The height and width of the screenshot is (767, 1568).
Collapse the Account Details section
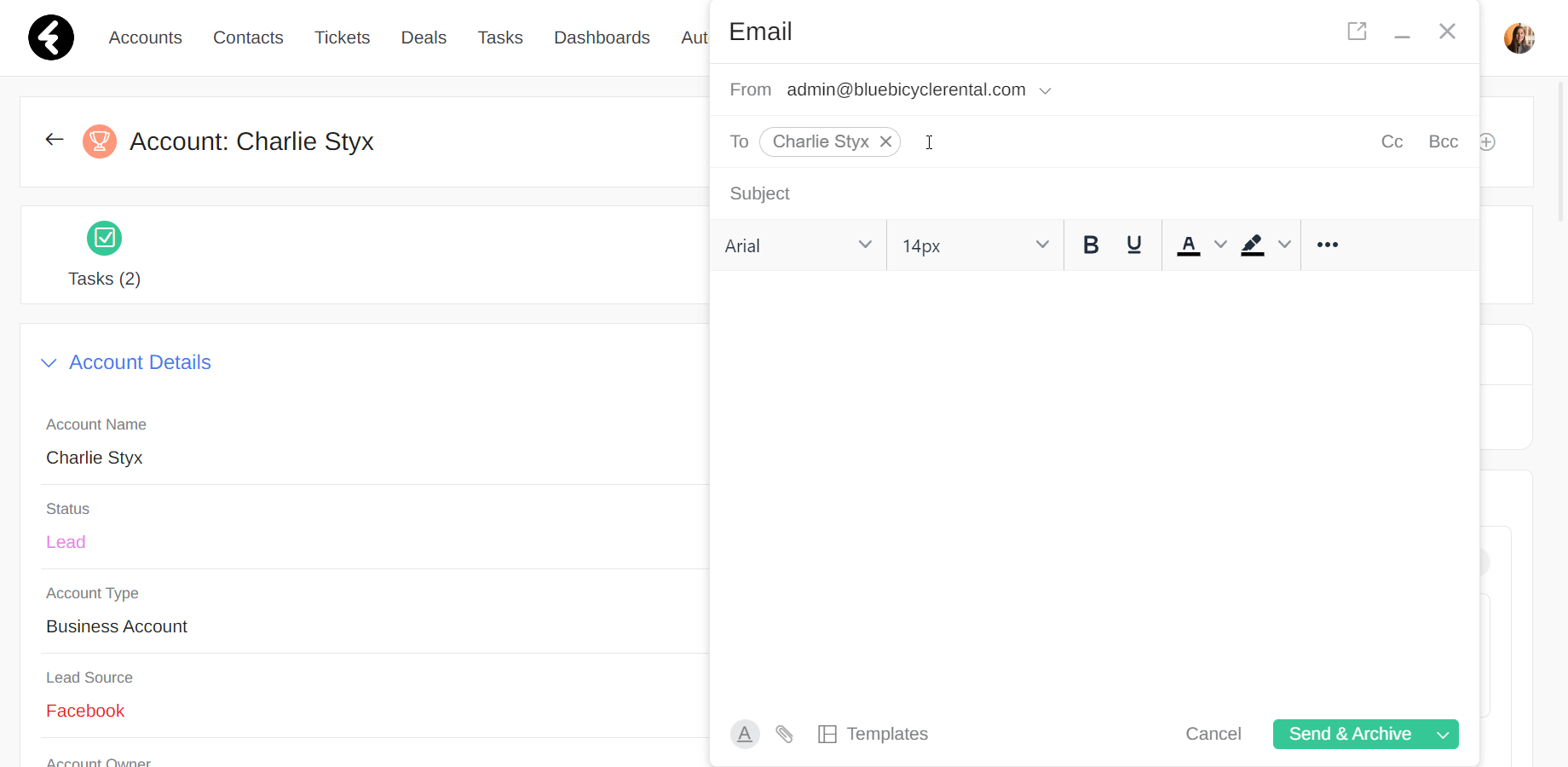tap(49, 363)
